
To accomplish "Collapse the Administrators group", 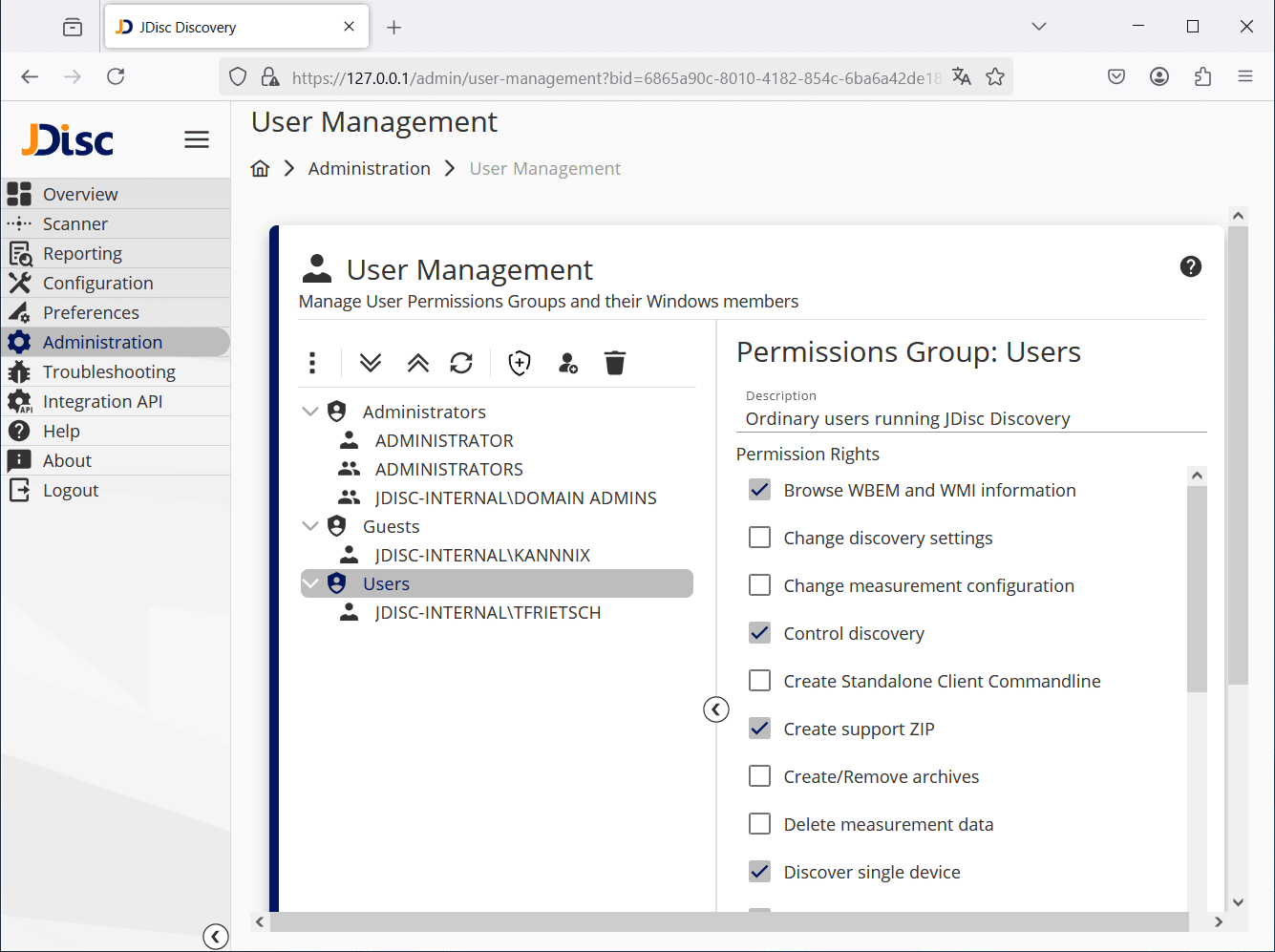I will [x=309, y=411].
